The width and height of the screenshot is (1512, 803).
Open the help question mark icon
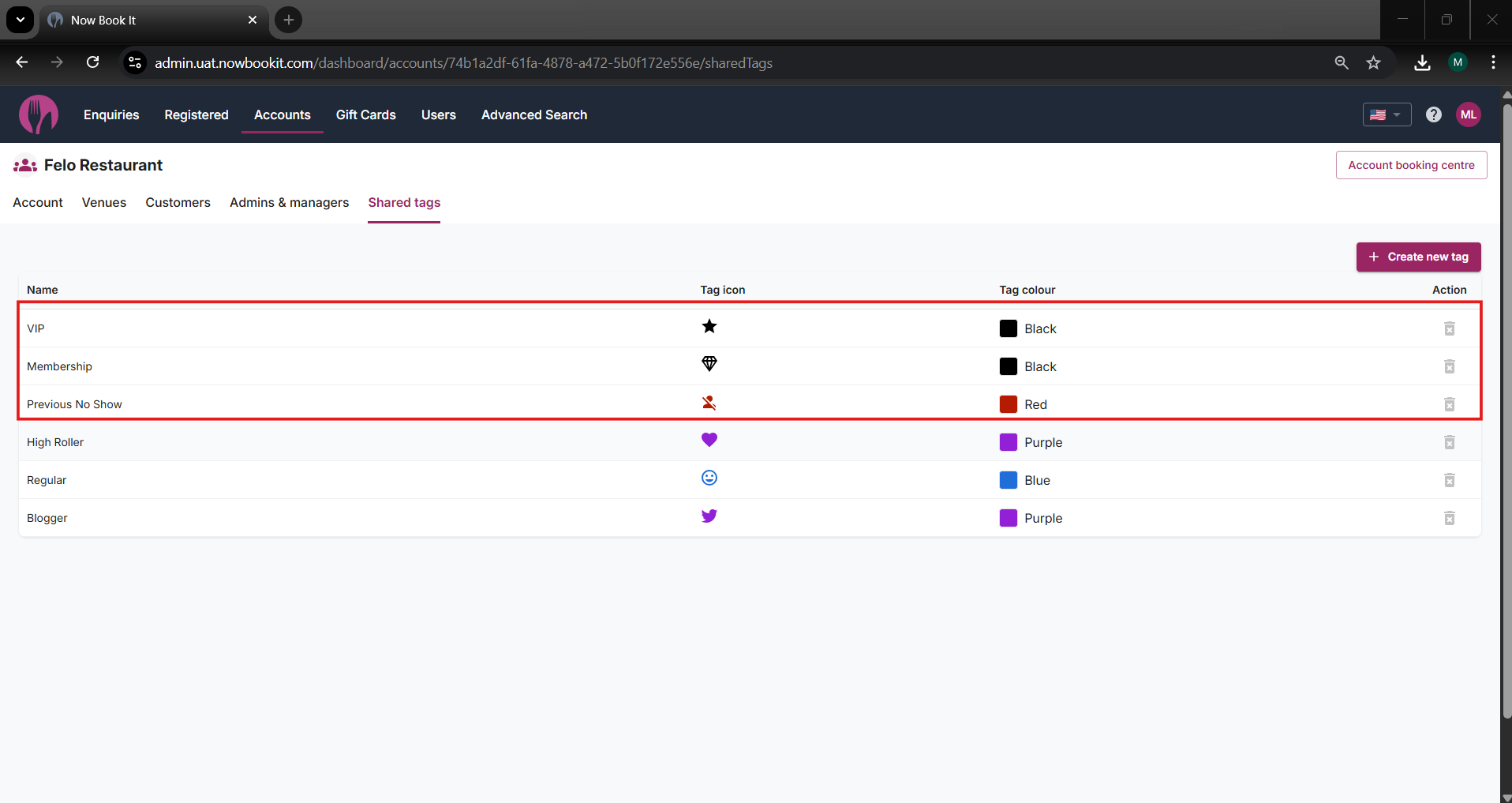tap(1433, 114)
